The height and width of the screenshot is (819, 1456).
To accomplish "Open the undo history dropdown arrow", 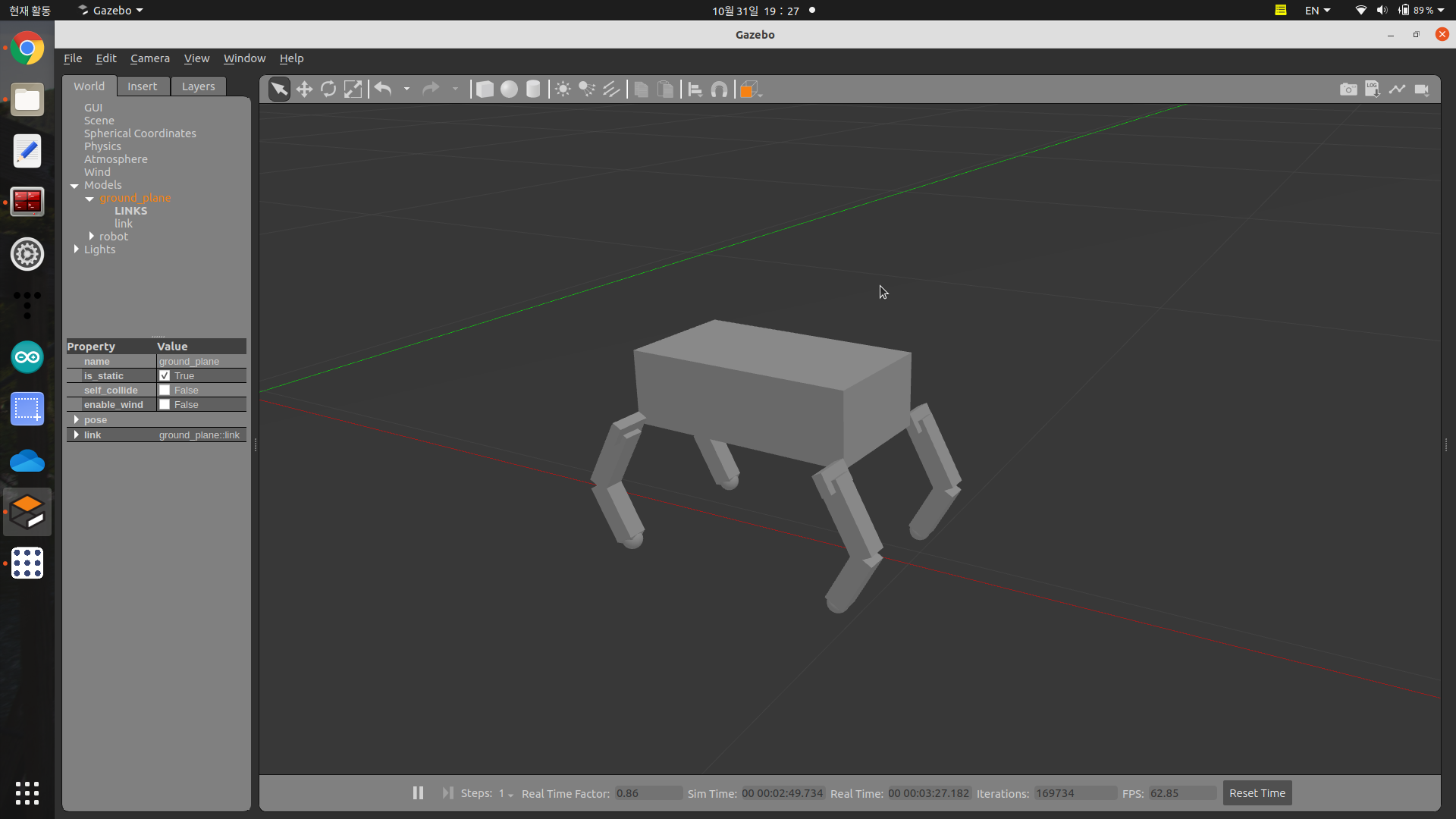I will [406, 89].
